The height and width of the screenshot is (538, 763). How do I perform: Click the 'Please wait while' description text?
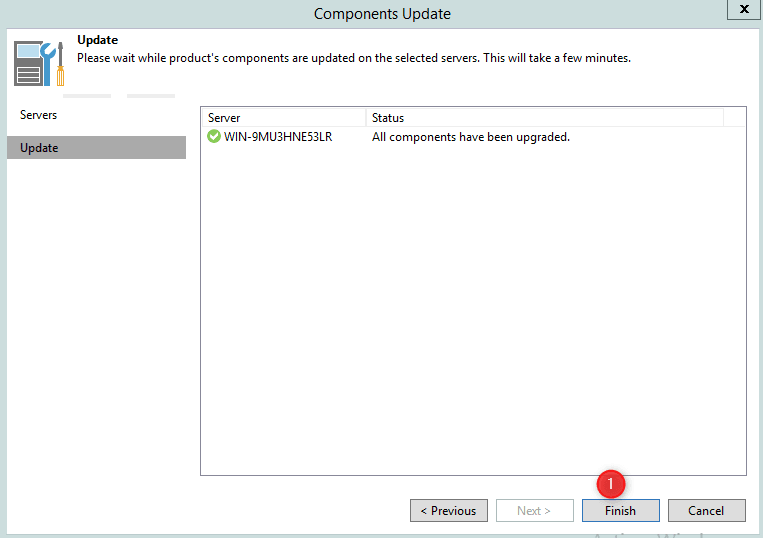point(354,58)
